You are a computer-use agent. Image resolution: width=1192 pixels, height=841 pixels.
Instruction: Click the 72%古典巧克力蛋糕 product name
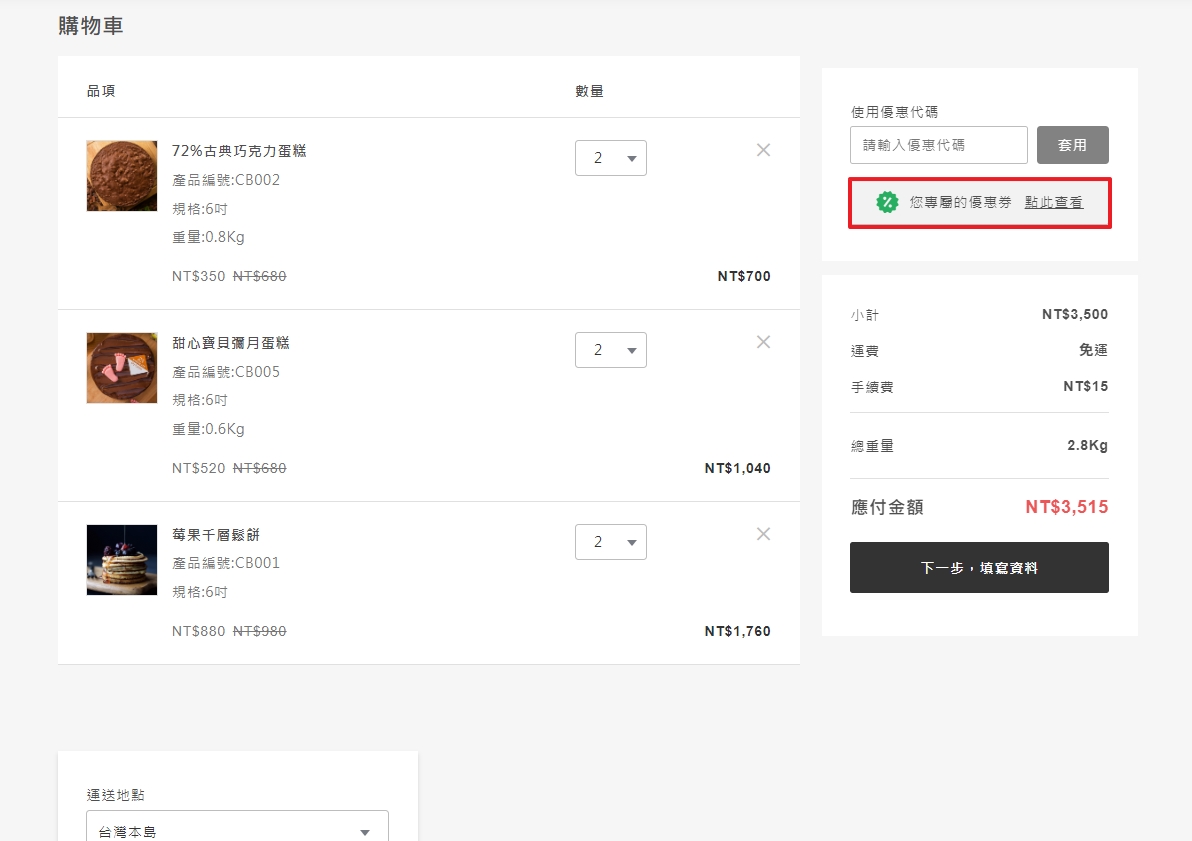pyautogui.click(x=238, y=151)
